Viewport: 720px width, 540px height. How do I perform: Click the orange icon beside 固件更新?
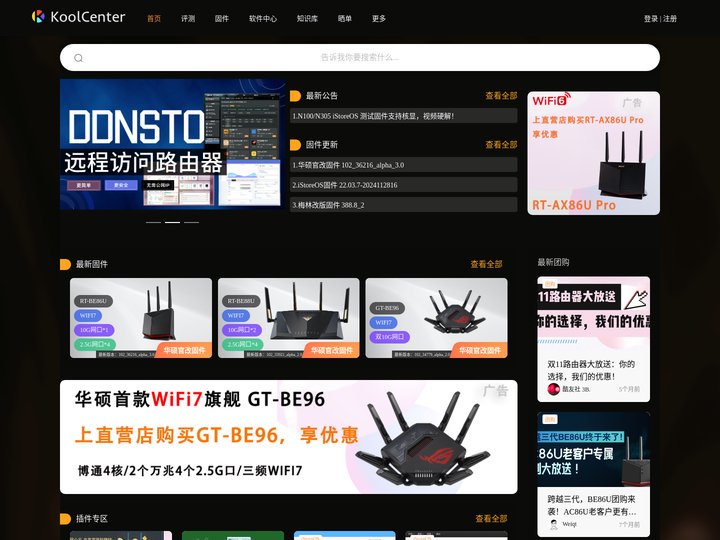point(296,145)
